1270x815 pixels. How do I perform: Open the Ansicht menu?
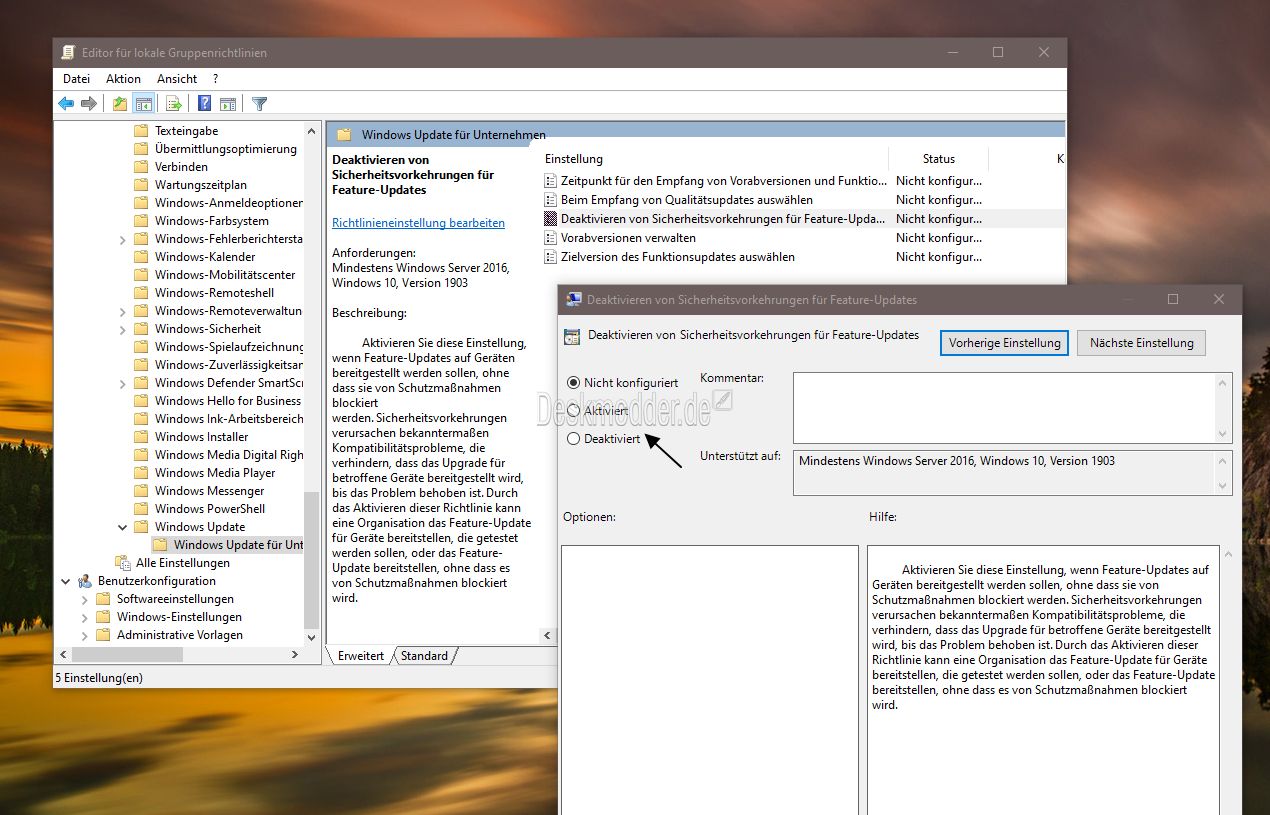(177, 79)
